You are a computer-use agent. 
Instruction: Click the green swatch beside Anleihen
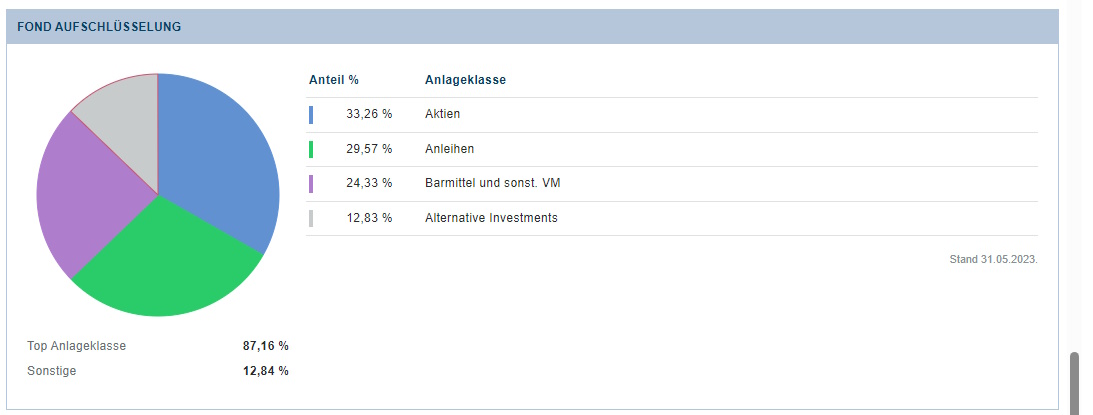[x=311, y=149]
